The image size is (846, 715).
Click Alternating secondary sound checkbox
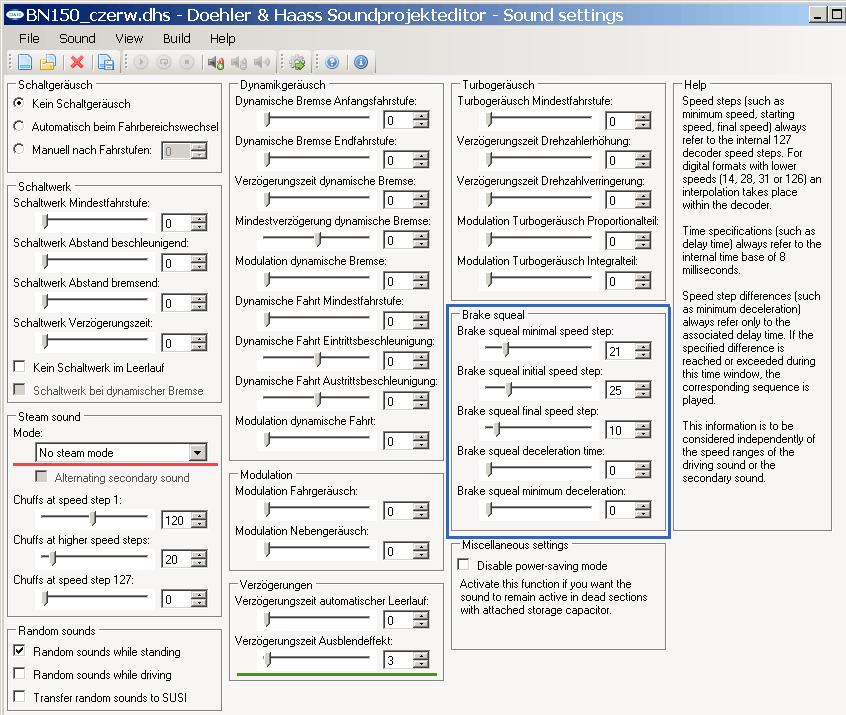pyautogui.click(x=41, y=476)
